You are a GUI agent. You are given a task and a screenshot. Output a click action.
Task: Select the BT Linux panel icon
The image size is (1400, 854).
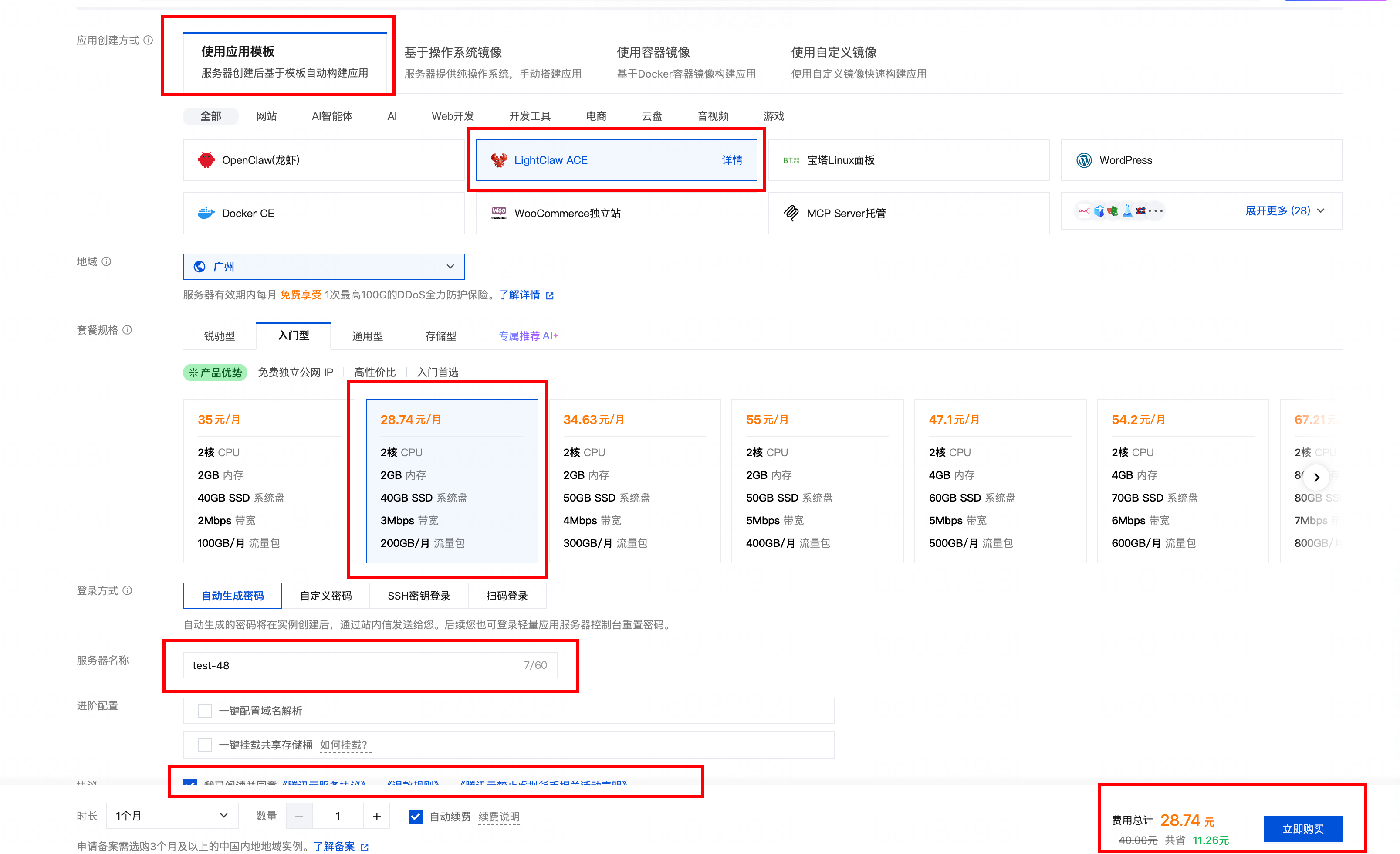click(791, 160)
